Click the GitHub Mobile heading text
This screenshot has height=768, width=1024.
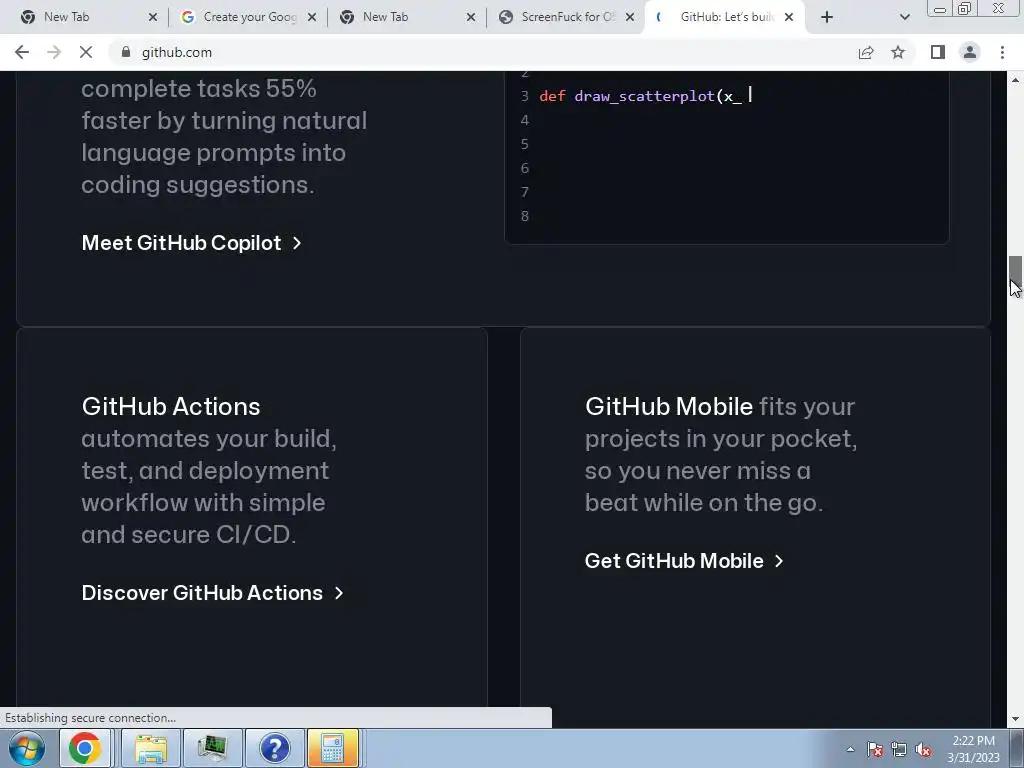pos(669,406)
